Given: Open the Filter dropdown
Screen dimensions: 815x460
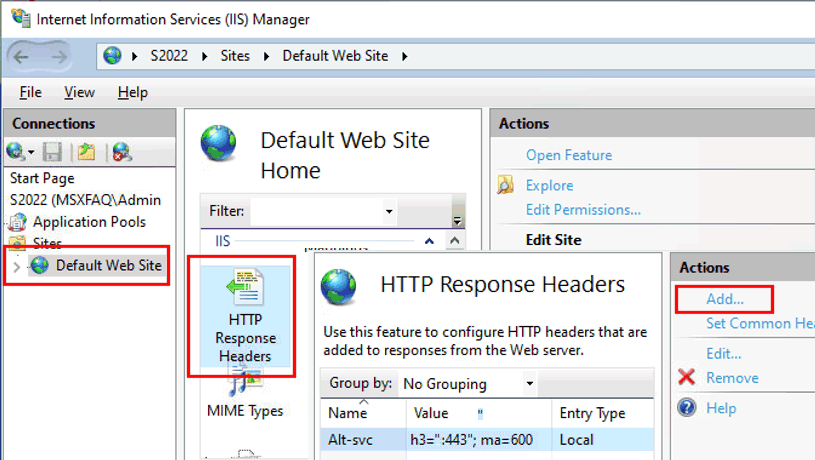Looking at the screenshot, I should pyautogui.click(x=389, y=212).
